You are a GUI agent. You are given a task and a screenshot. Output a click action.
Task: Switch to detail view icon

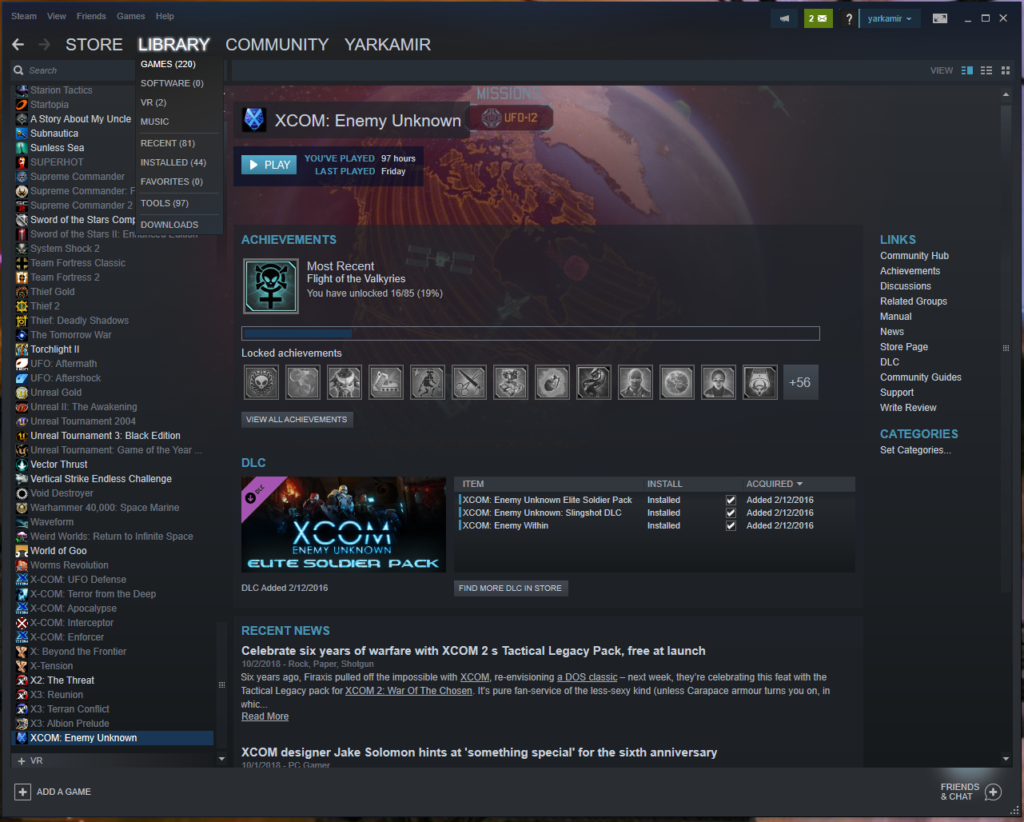coord(967,70)
